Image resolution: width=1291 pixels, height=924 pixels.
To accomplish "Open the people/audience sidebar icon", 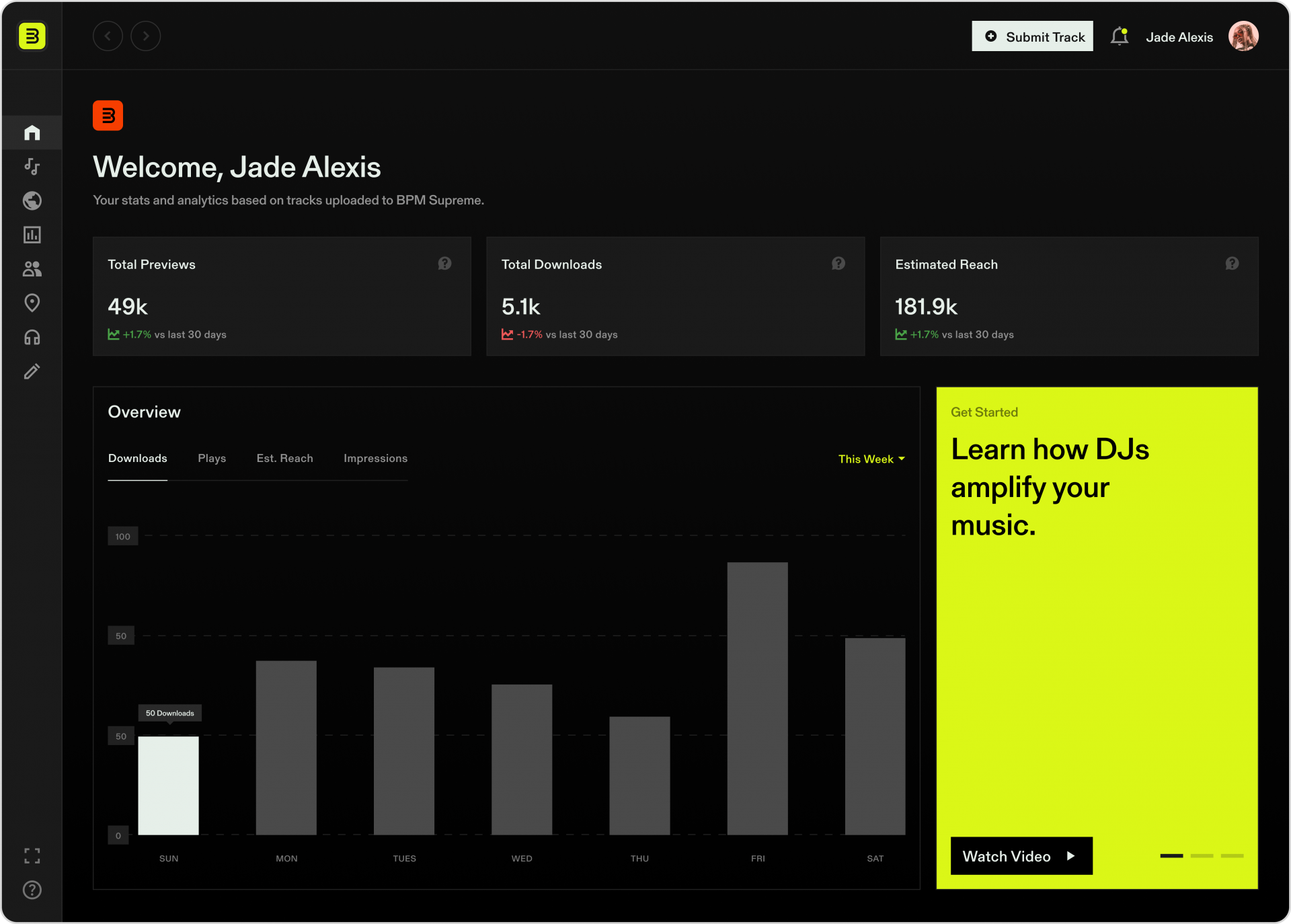I will point(32,269).
